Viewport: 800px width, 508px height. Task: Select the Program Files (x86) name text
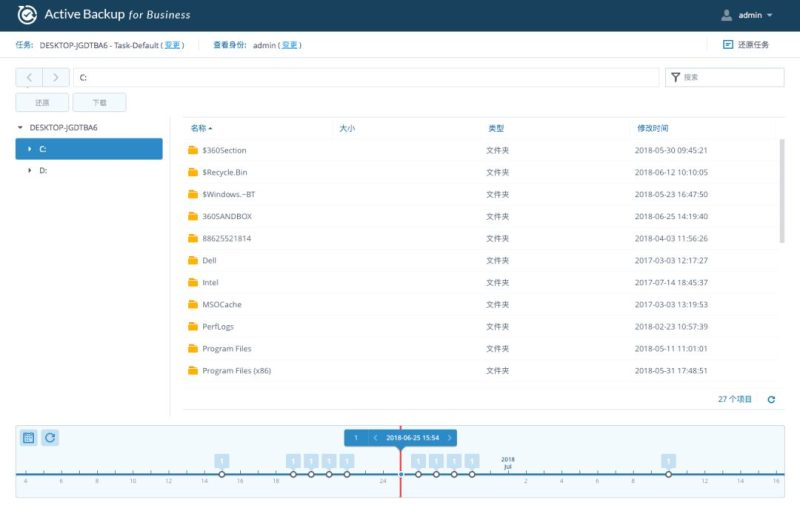(237, 370)
